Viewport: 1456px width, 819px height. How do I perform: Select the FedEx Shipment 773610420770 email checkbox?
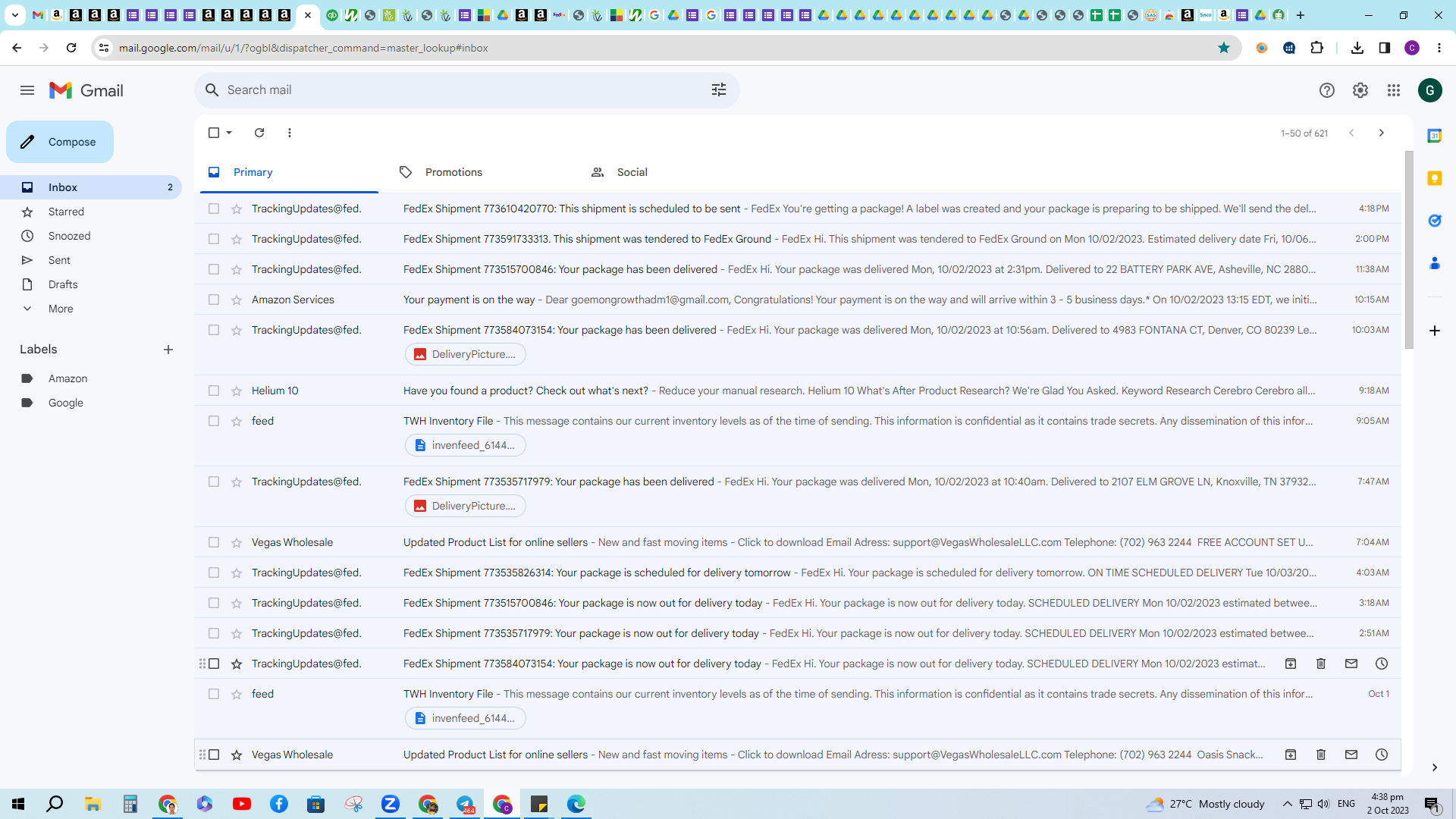coord(214,209)
